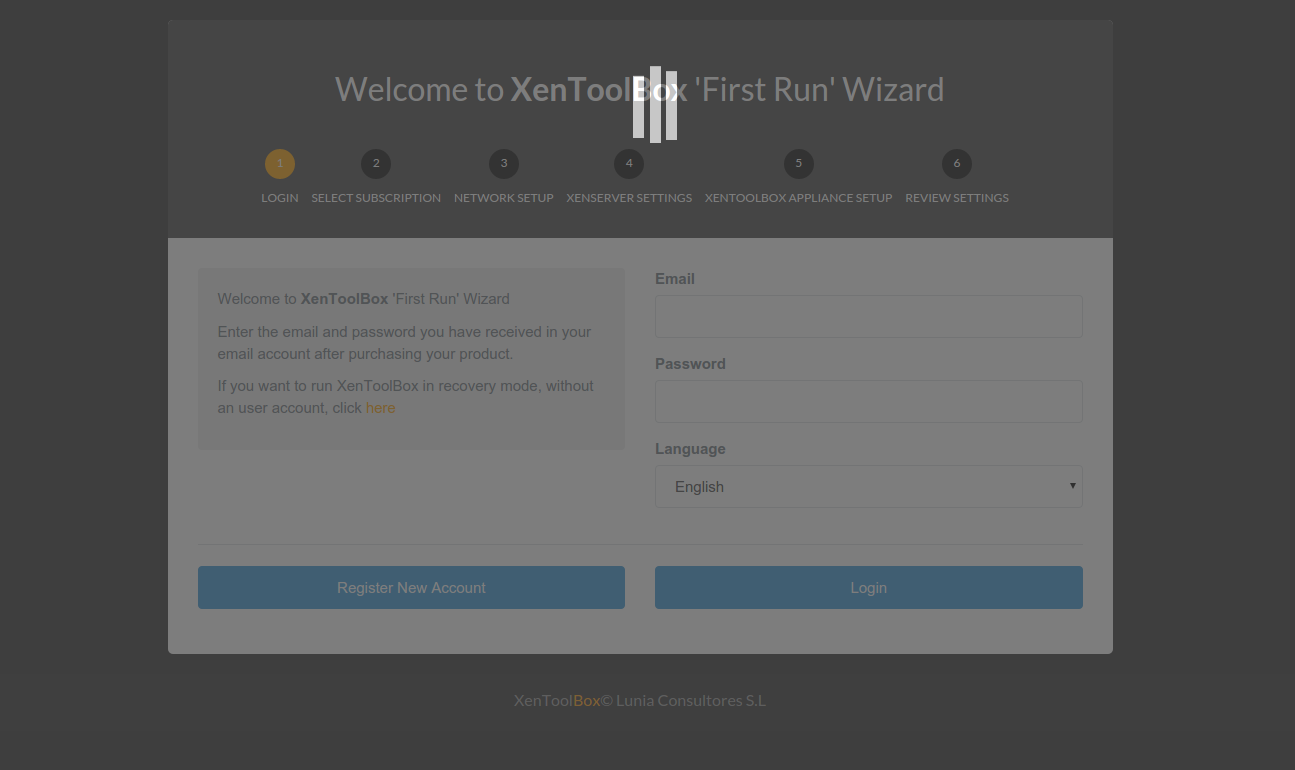This screenshot has width=1295, height=770.
Task: Select the English language combo box
Action: tap(869, 486)
